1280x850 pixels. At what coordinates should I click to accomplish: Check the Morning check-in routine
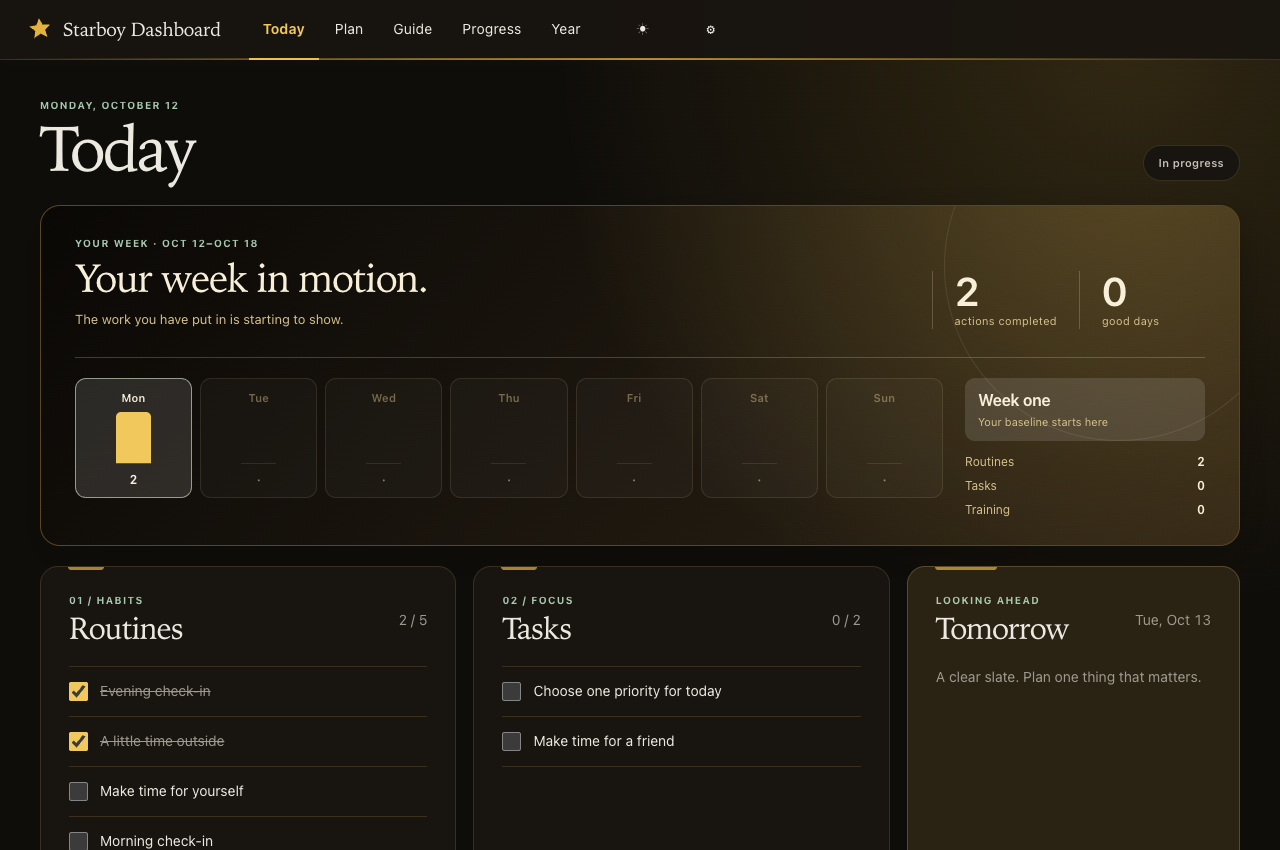click(x=78, y=841)
